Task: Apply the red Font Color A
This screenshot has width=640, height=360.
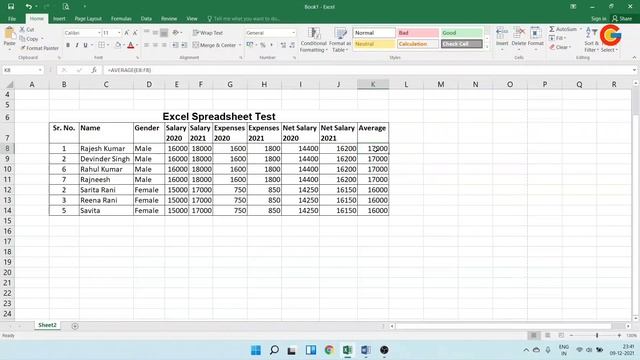Action: tap(131, 45)
